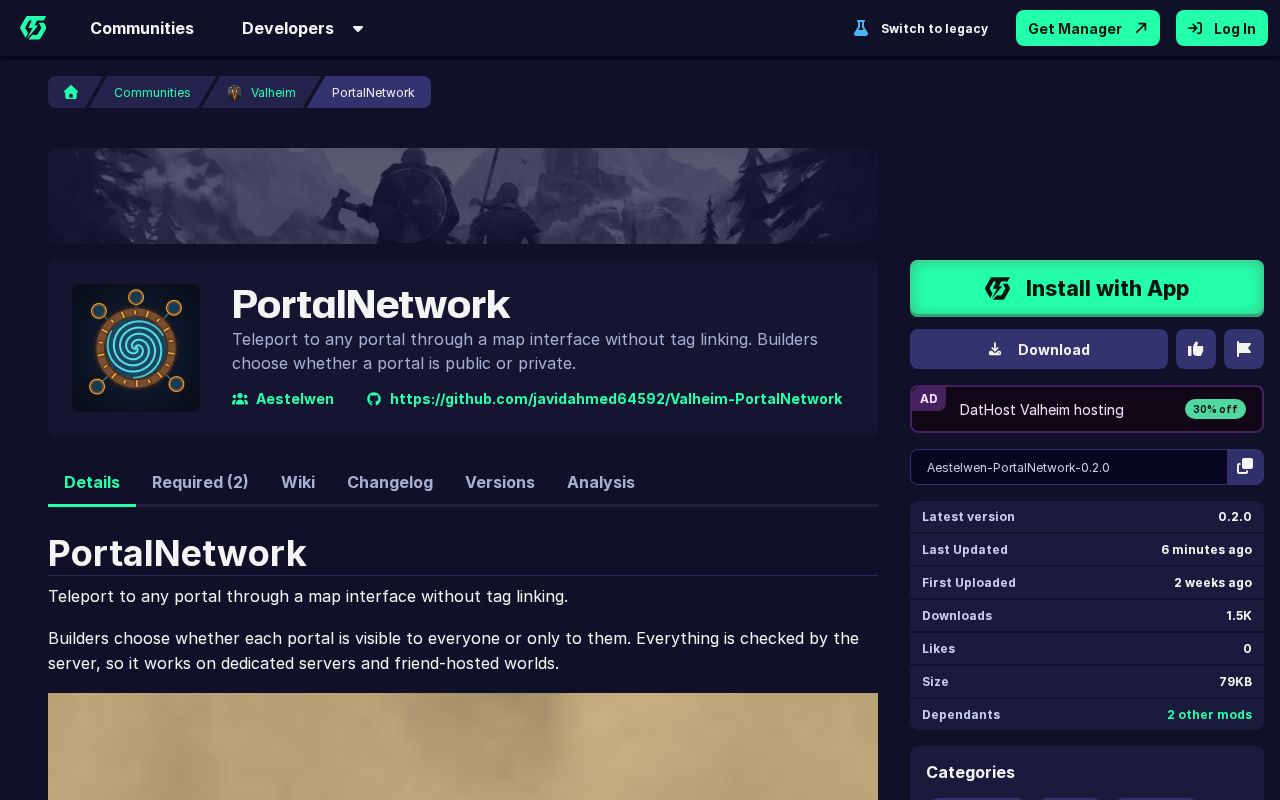View the 2 other mods dependants
The width and height of the screenshot is (1280, 800).
click(1209, 715)
